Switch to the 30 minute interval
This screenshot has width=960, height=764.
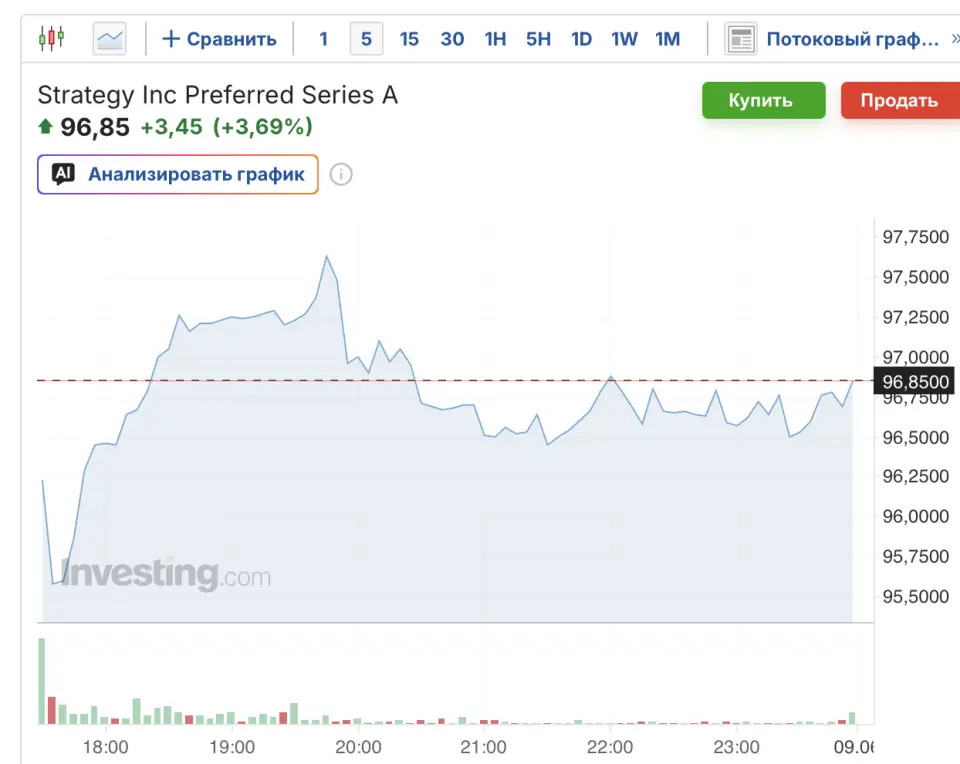(452, 39)
